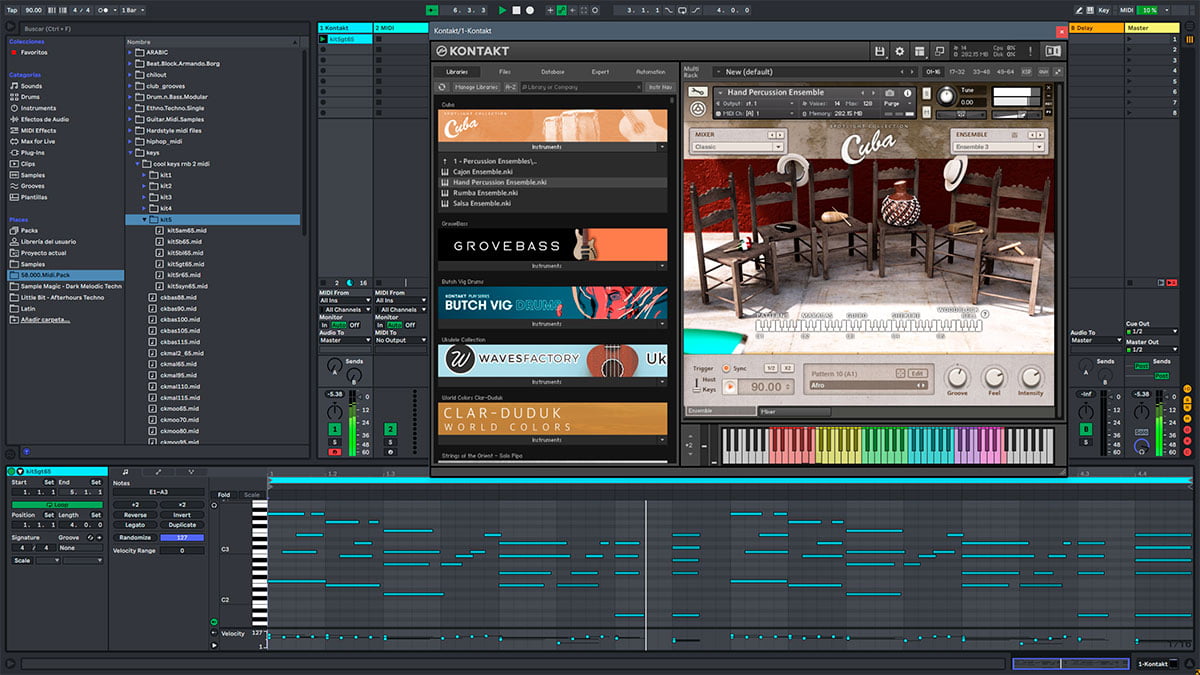Toggle track 2 activator button
Viewport: 1200px width, 675px height.
[x=390, y=429]
